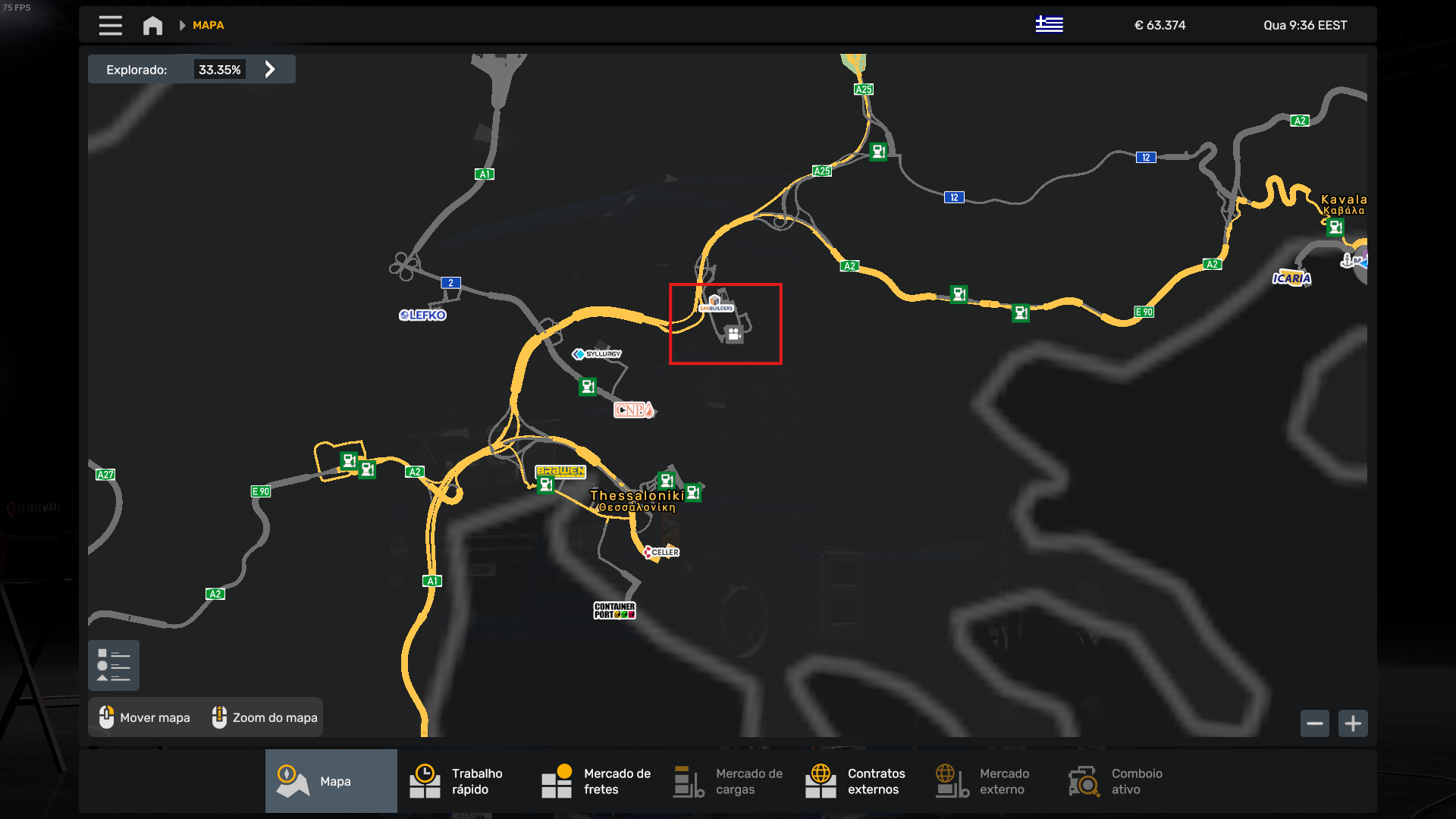Go to the home screen icon
Screen dimensions: 1456x819
click(152, 25)
